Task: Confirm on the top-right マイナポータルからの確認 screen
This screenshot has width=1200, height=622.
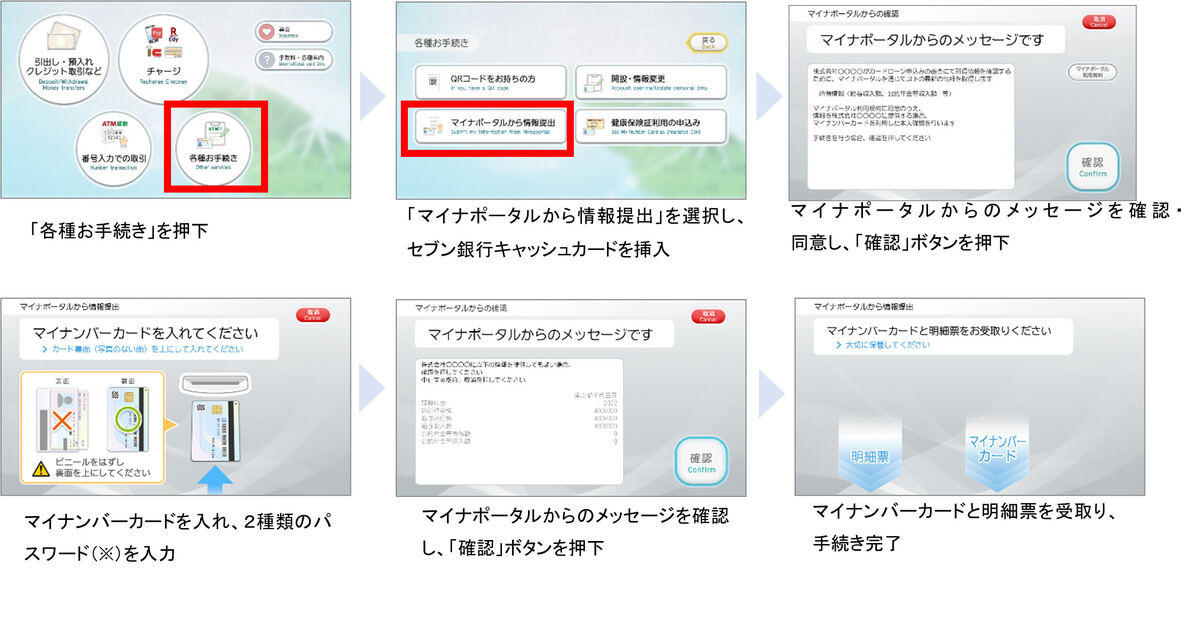Action: [1093, 166]
